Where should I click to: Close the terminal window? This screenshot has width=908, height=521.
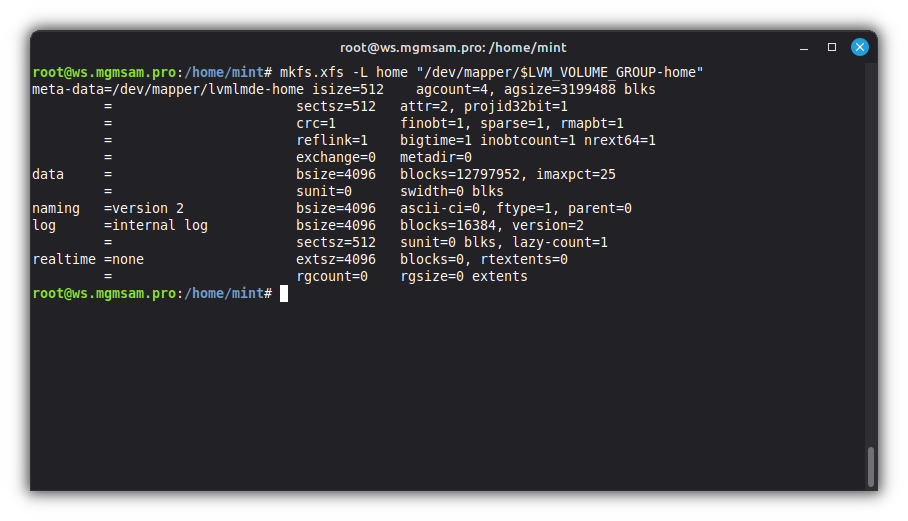(859, 47)
